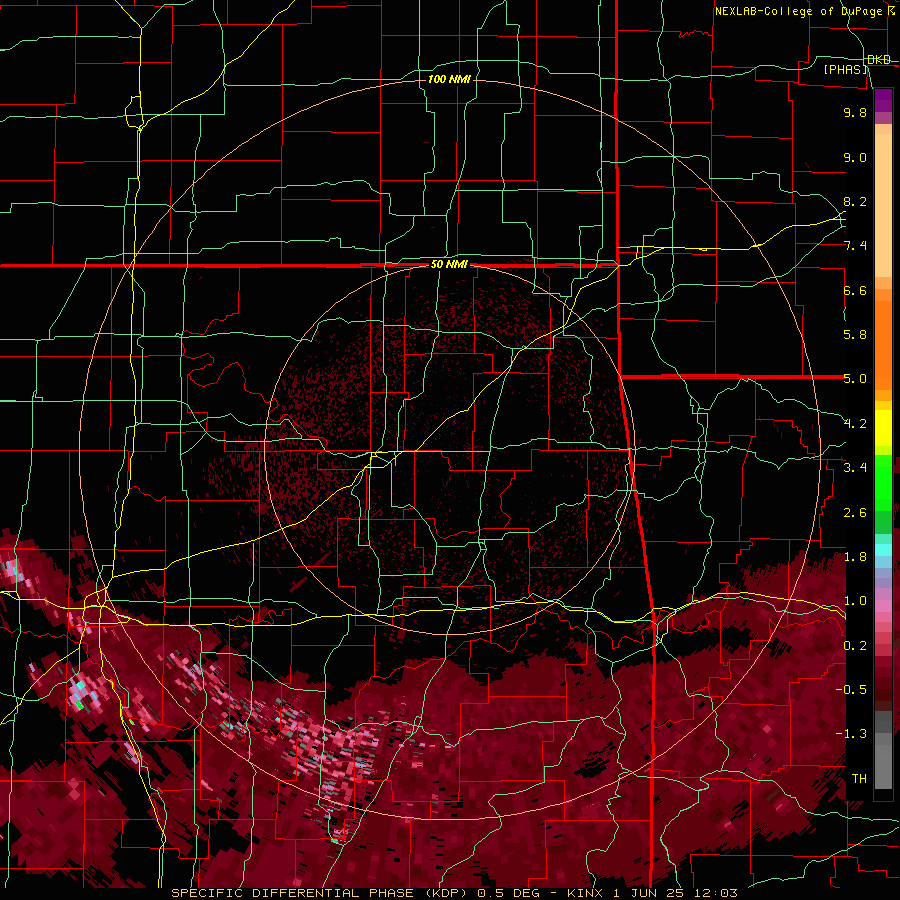Screen dimensions: 900x900
Task: Click the TH threshold label on the scale
Action: (x=859, y=779)
